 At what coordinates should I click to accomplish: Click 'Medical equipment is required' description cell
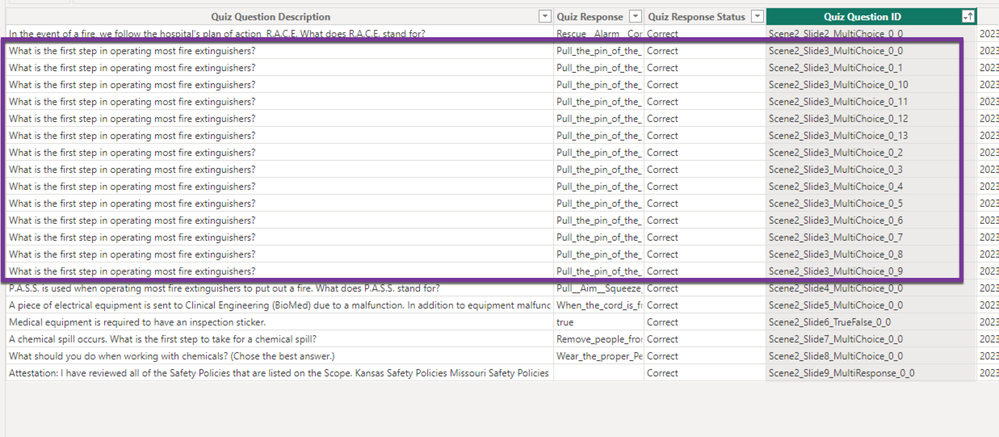tap(279, 322)
